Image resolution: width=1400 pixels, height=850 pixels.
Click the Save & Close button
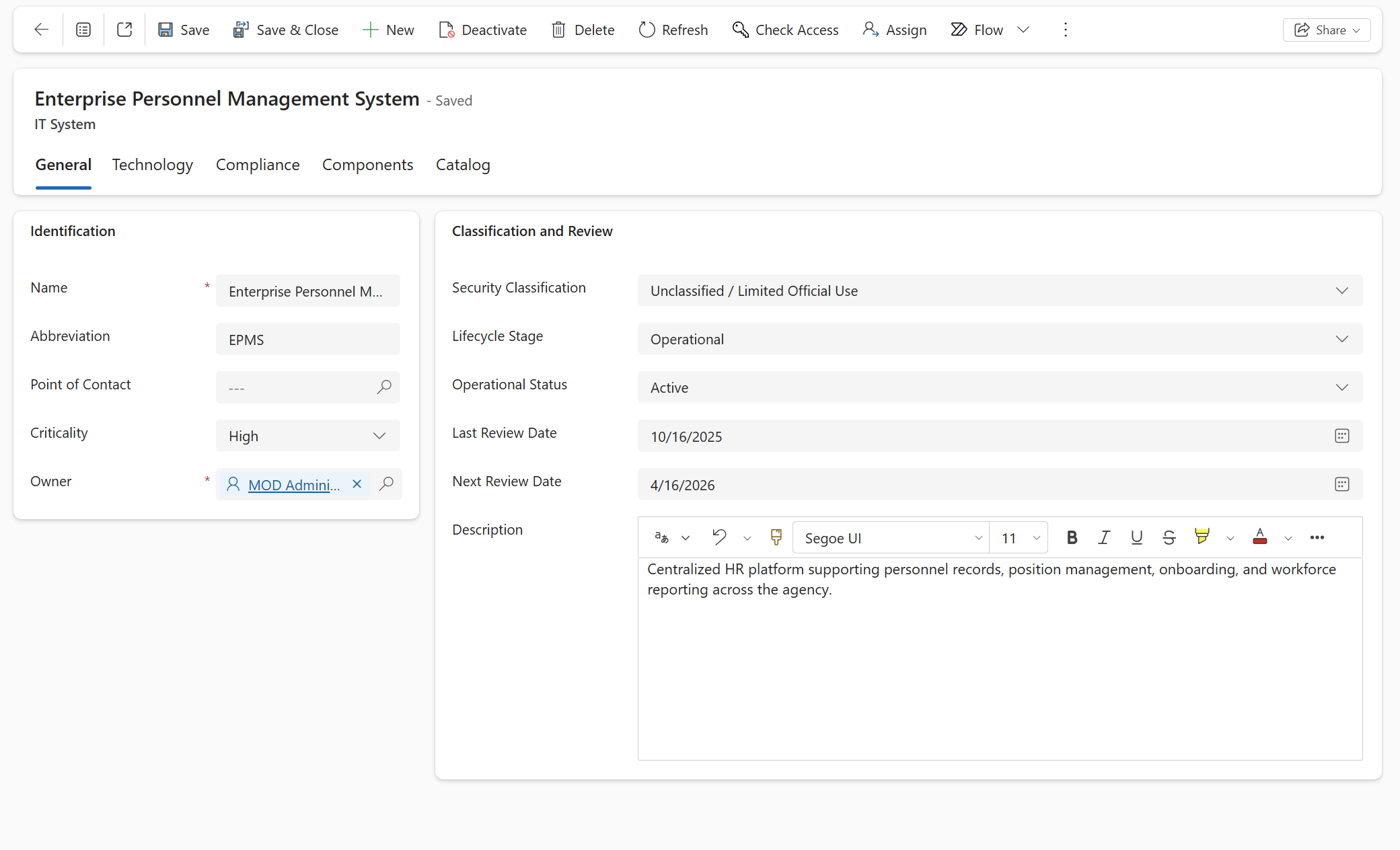[285, 30]
